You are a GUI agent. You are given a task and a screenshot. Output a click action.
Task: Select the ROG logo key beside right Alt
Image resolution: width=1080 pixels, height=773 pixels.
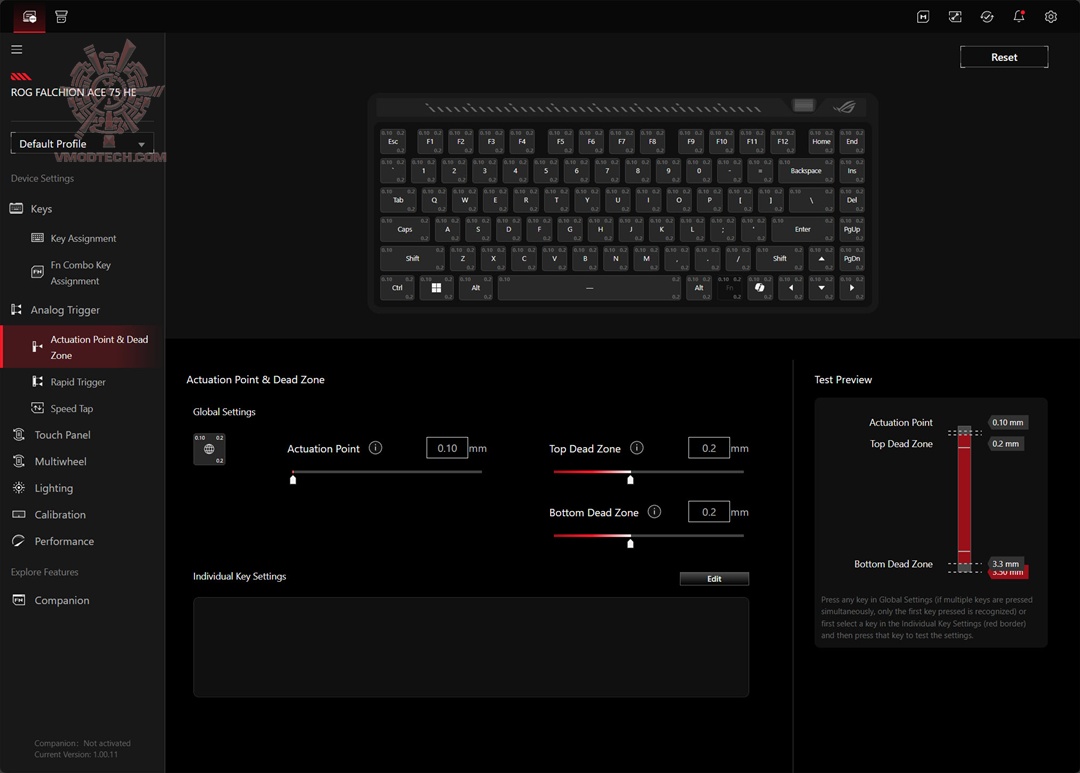coord(760,287)
